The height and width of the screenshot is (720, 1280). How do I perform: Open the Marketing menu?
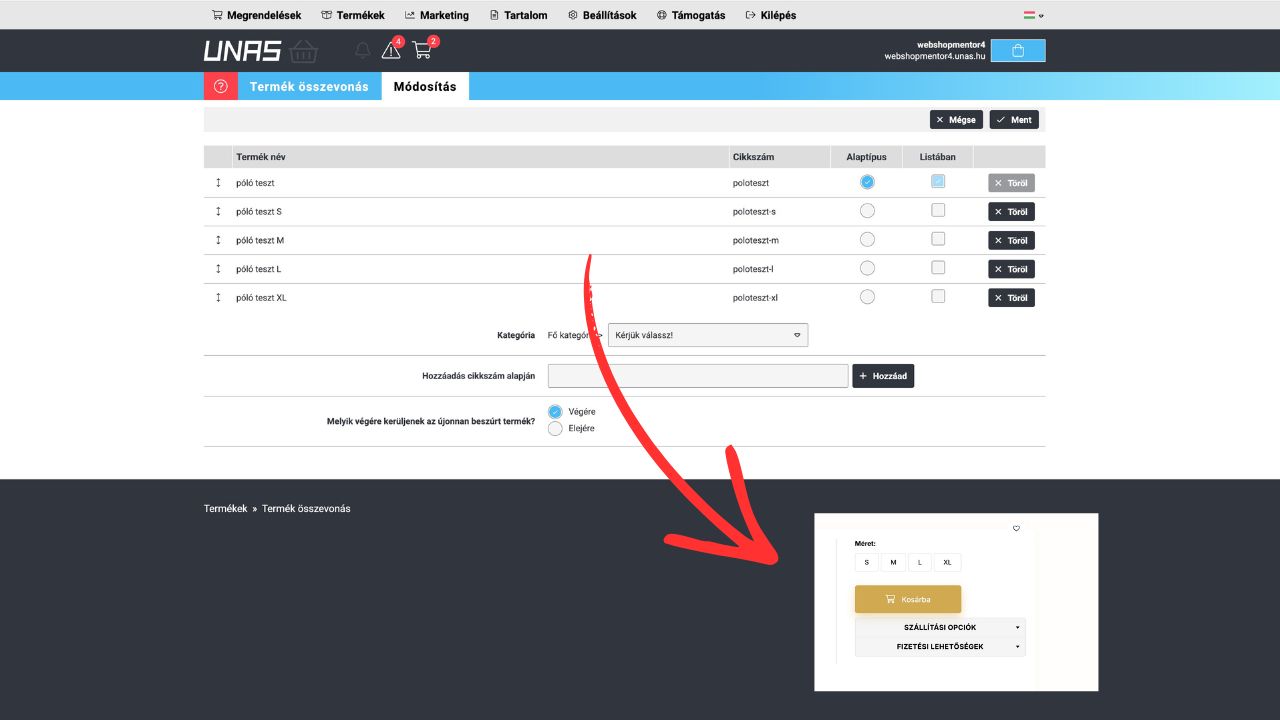click(x=437, y=15)
